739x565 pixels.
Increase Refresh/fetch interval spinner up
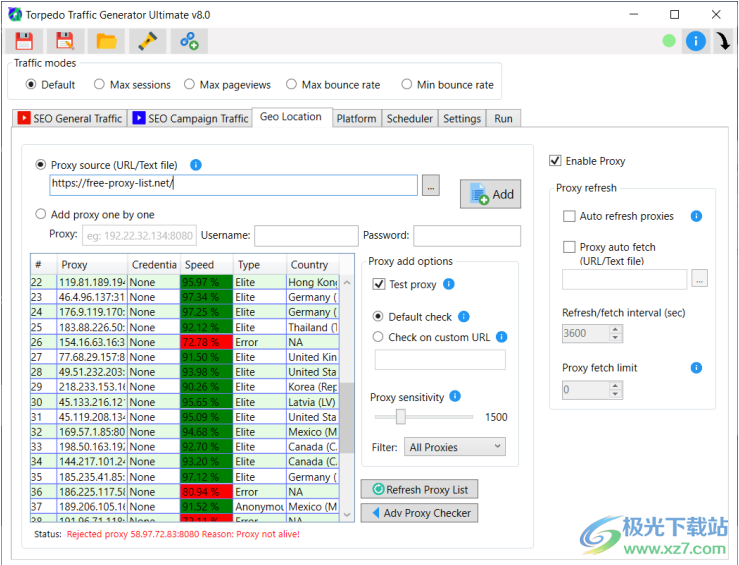[x=615, y=329]
